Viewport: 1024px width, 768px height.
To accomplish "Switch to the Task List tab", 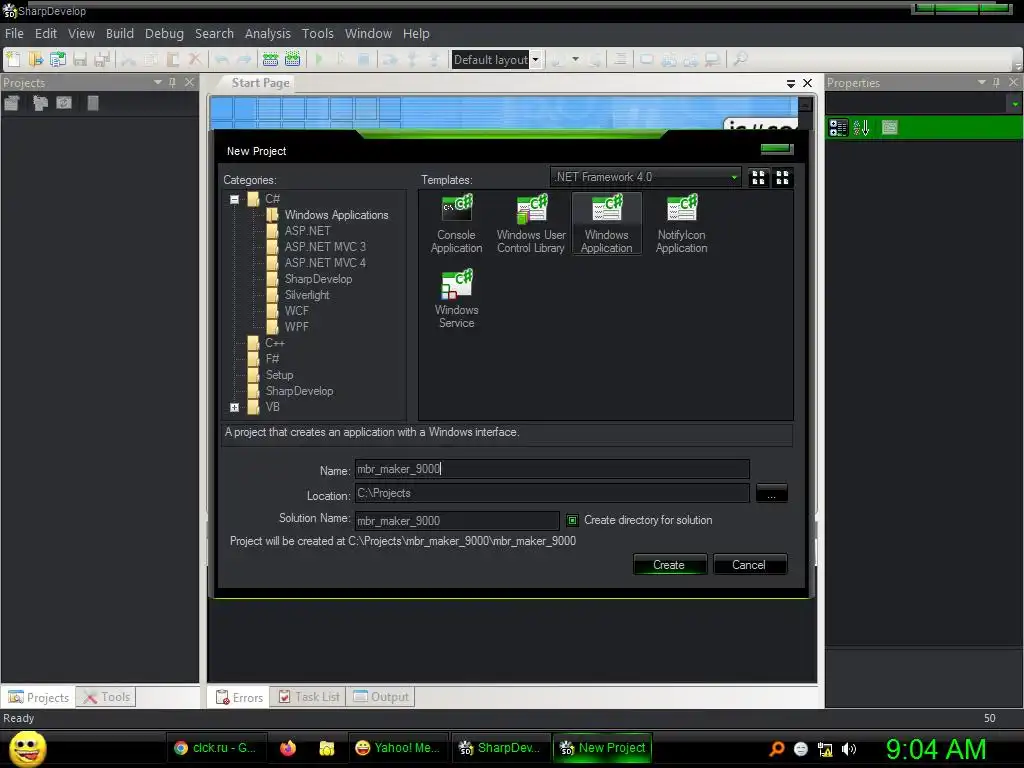I will [x=309, y=697].
